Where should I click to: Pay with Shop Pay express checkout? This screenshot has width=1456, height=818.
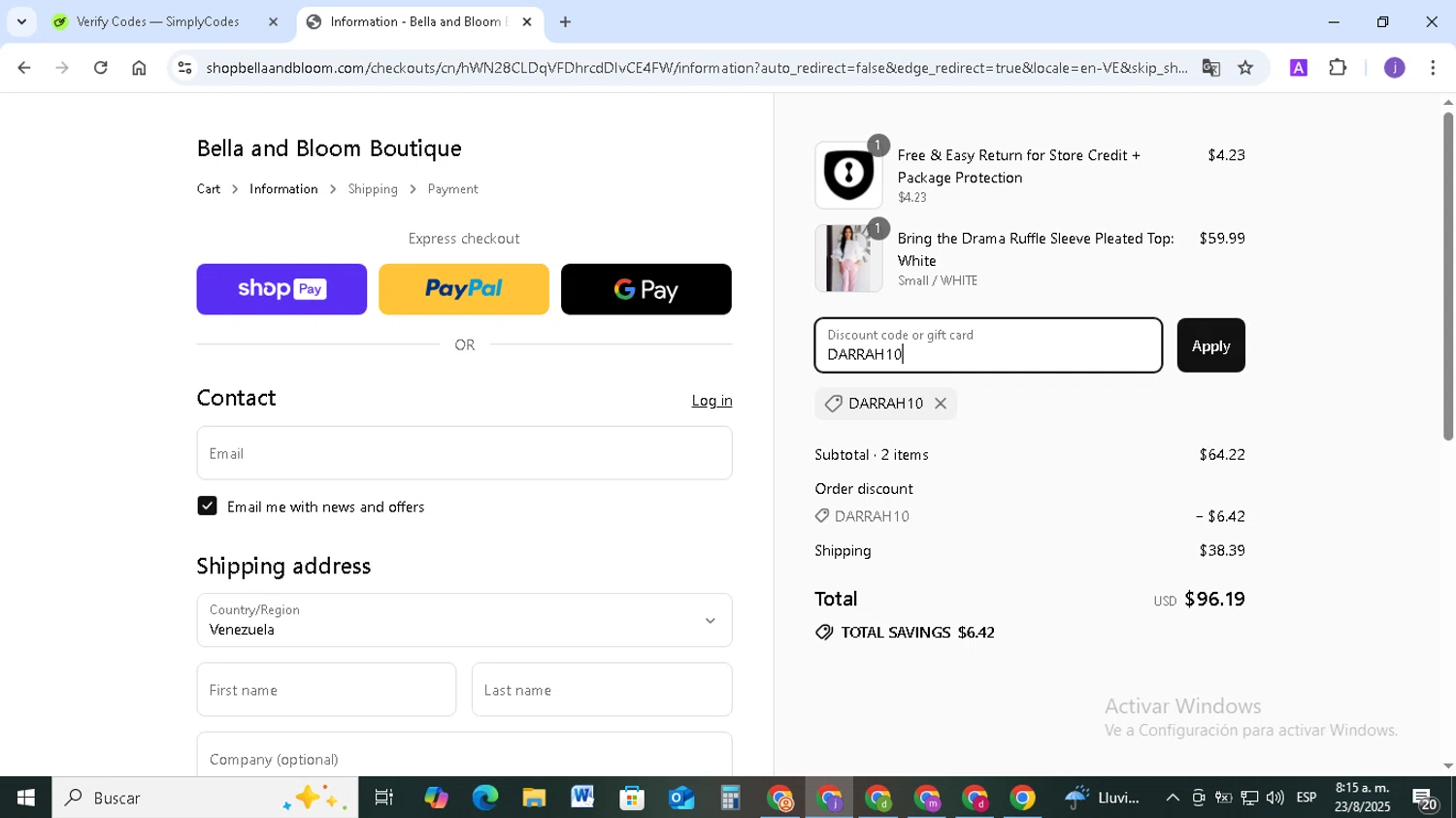coord(281,289)
